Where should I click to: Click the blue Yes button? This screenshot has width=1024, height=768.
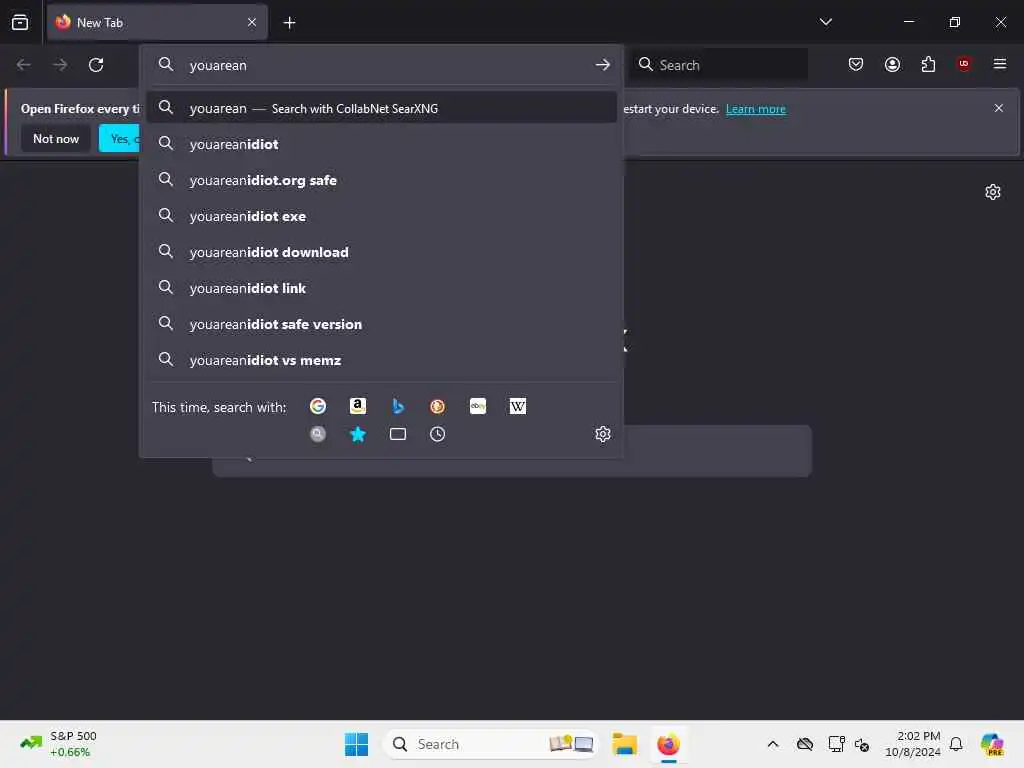tap(120, 138)
